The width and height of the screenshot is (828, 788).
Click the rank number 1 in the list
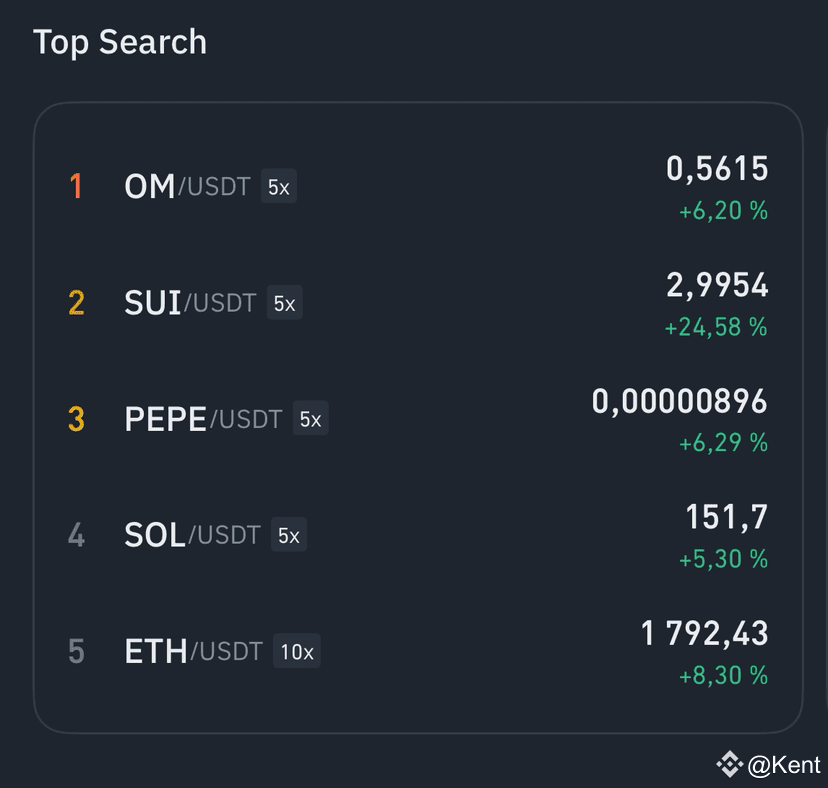click(76, 186)
